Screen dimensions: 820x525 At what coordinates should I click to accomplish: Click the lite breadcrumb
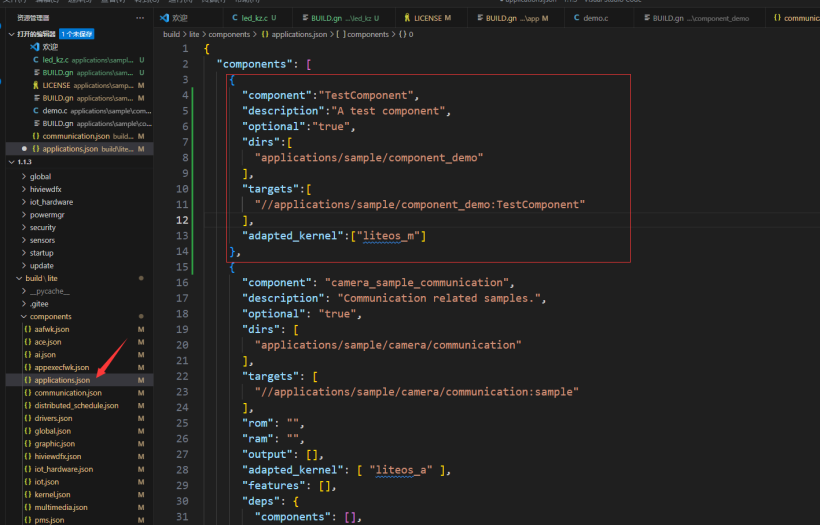[194, 34]
